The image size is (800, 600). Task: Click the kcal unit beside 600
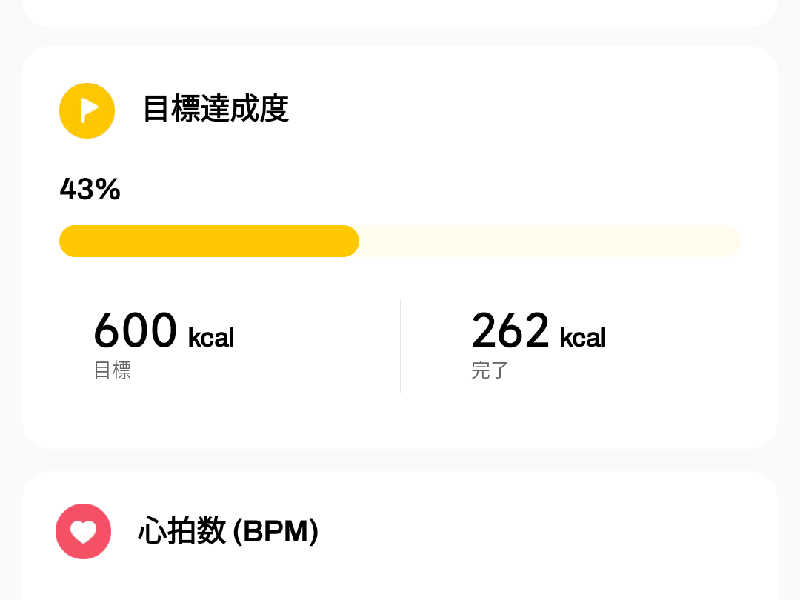point(211,337)
